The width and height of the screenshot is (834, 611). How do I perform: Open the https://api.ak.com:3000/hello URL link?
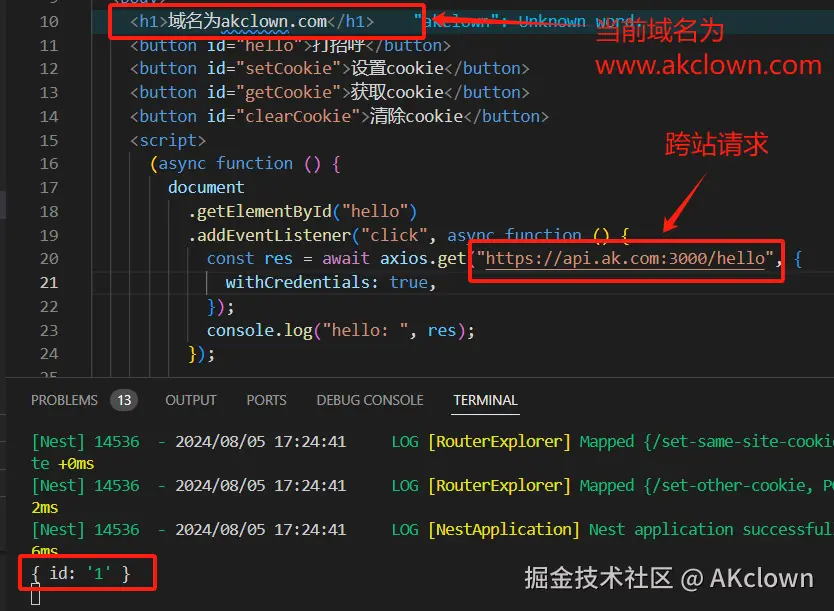pos(625,258)
